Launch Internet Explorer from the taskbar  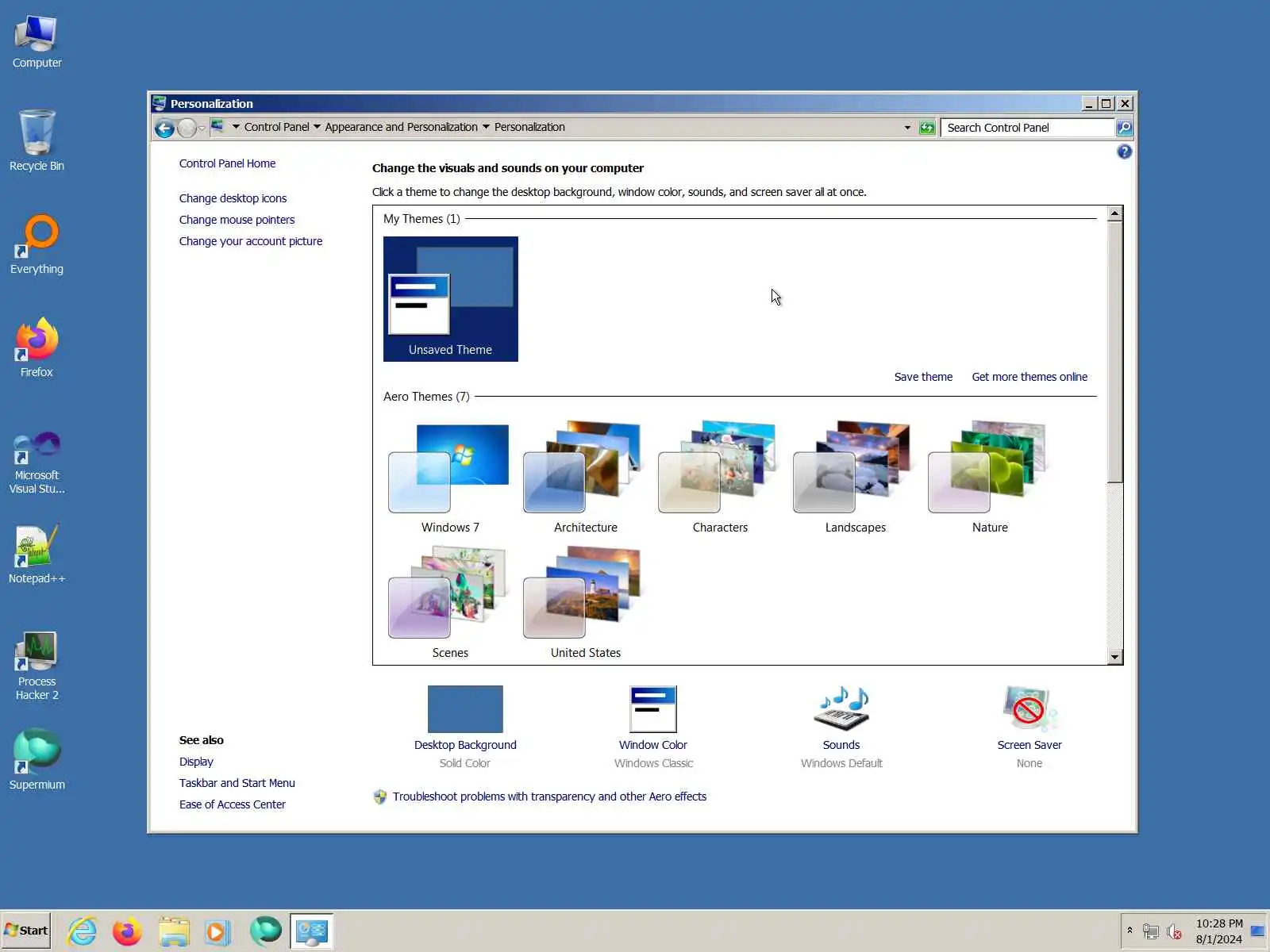coord(83,931)
